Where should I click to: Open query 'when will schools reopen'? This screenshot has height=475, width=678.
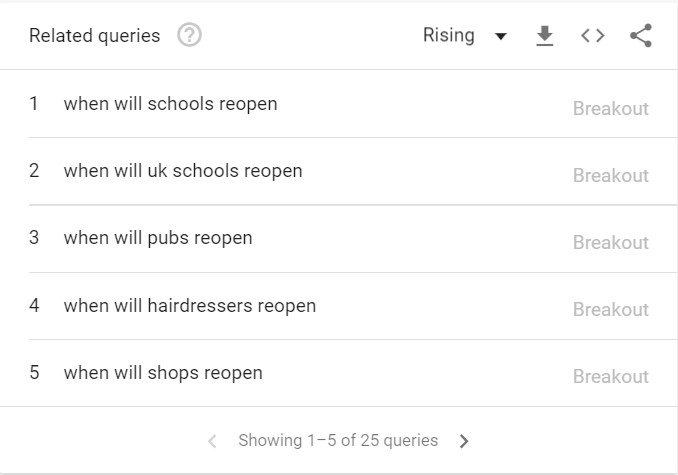coord(170,104)
